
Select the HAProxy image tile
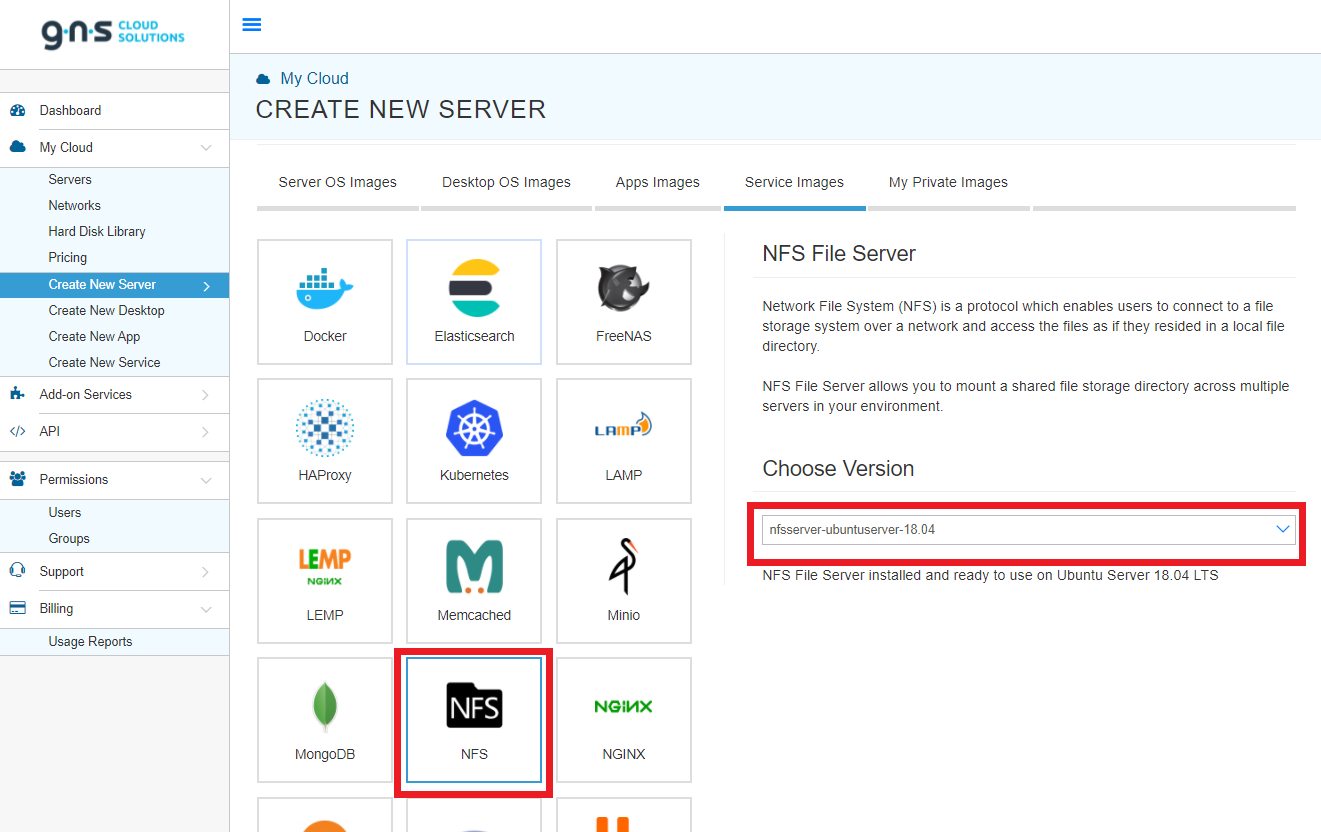pyautogui.click(x=325, y=441)
